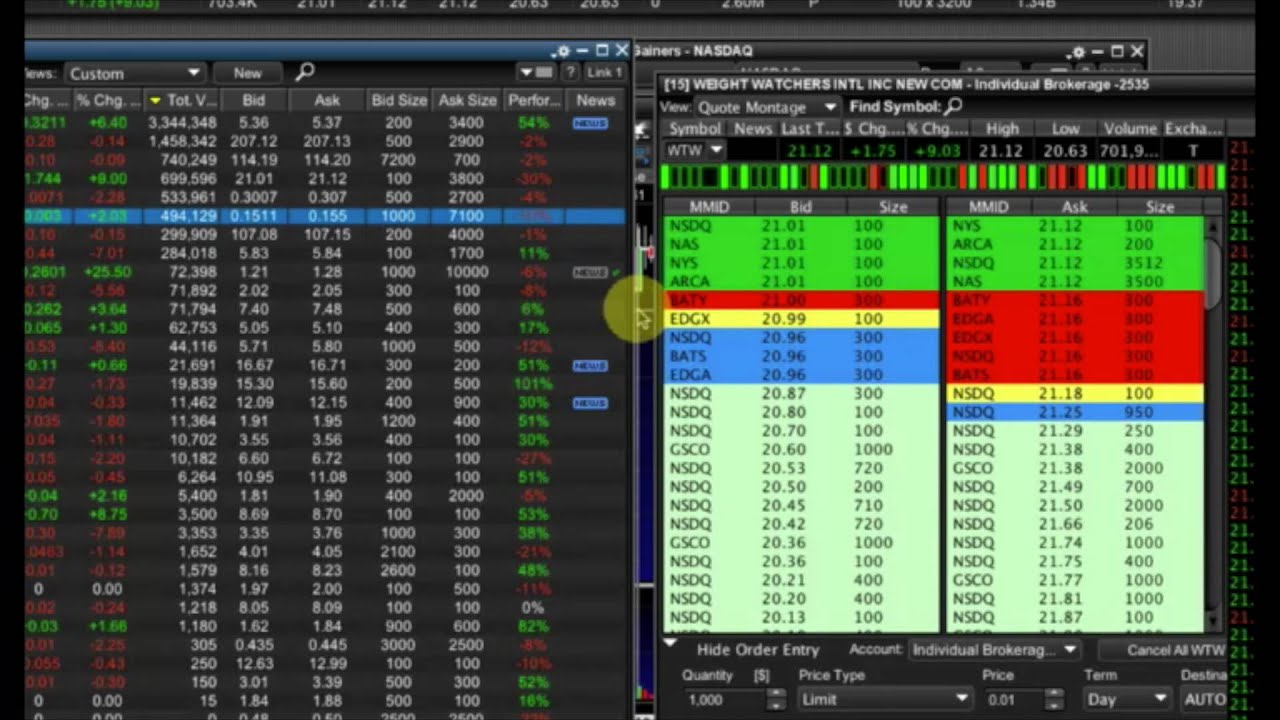Click the Hide Order Entry label

pyautogui.click(x=758, y=650)
